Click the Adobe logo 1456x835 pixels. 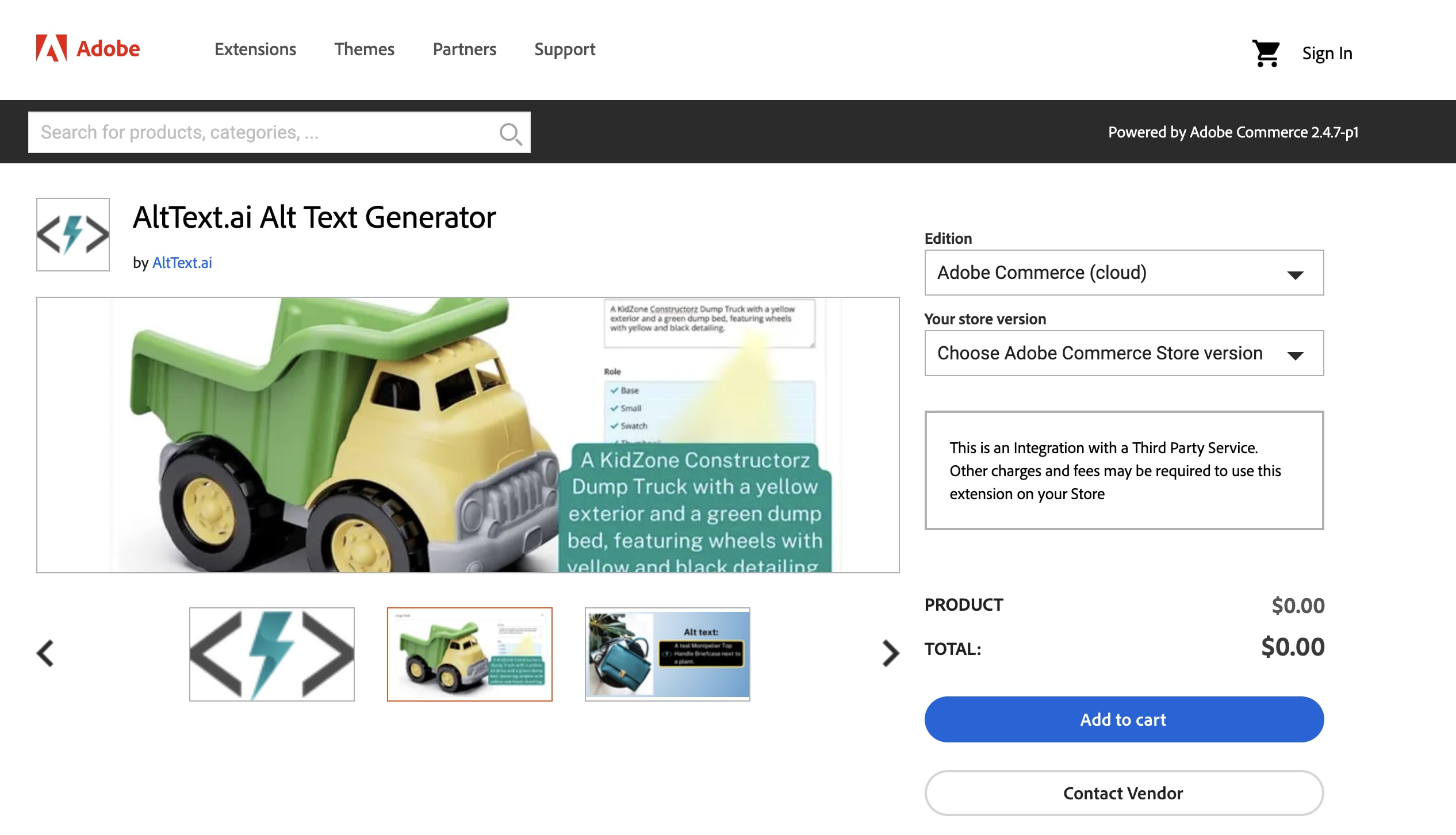[88, 49]
